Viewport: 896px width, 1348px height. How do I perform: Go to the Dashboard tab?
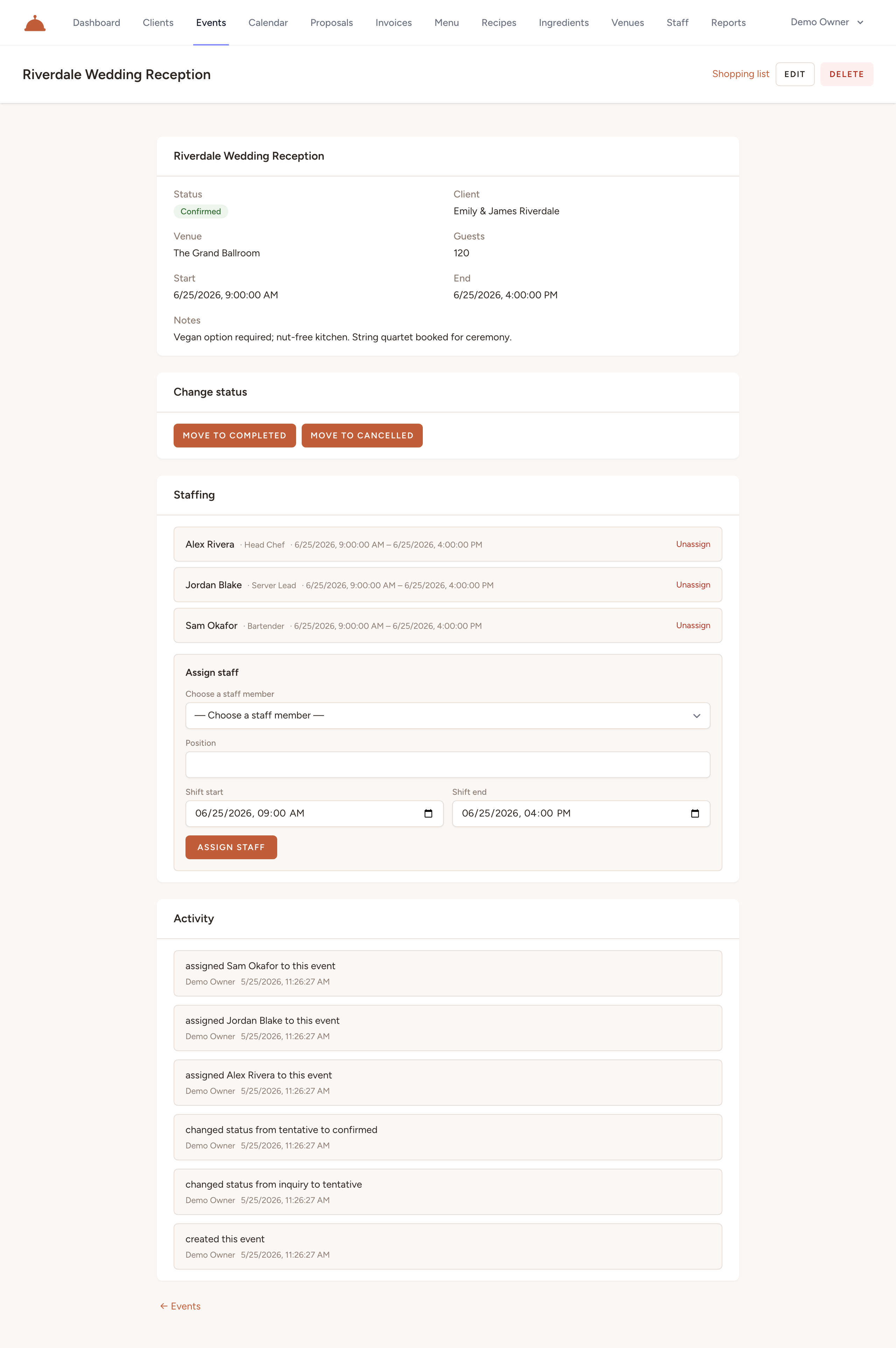coord(97,23)
